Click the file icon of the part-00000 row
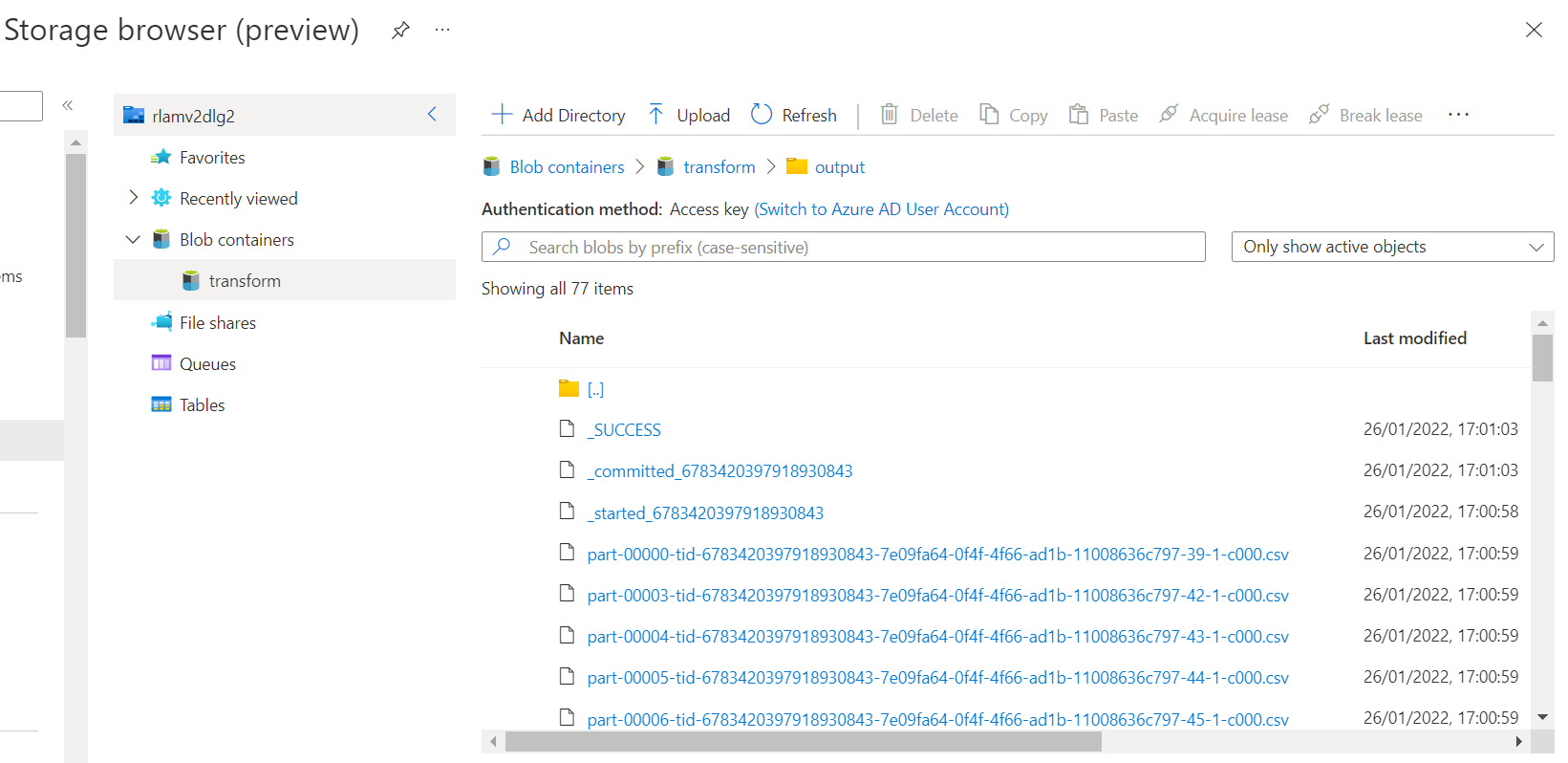The height and width of the screenshot is (763, 1568). point(567,553)
